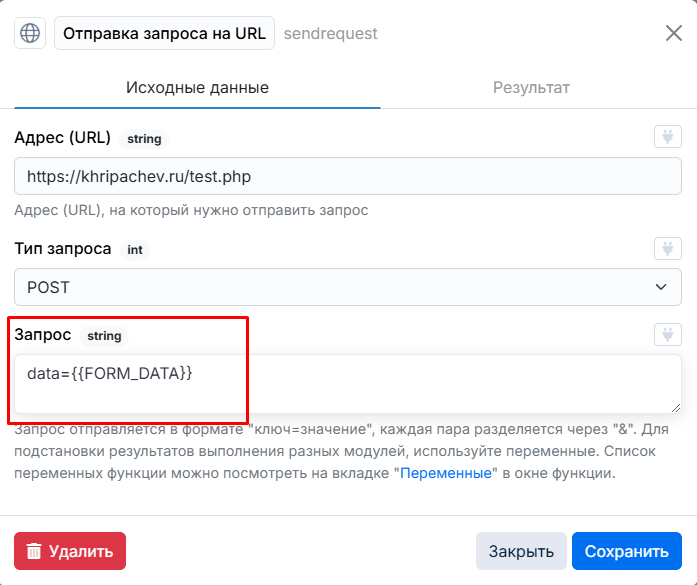Click the sendrequest identifier label

click(331, 33)
